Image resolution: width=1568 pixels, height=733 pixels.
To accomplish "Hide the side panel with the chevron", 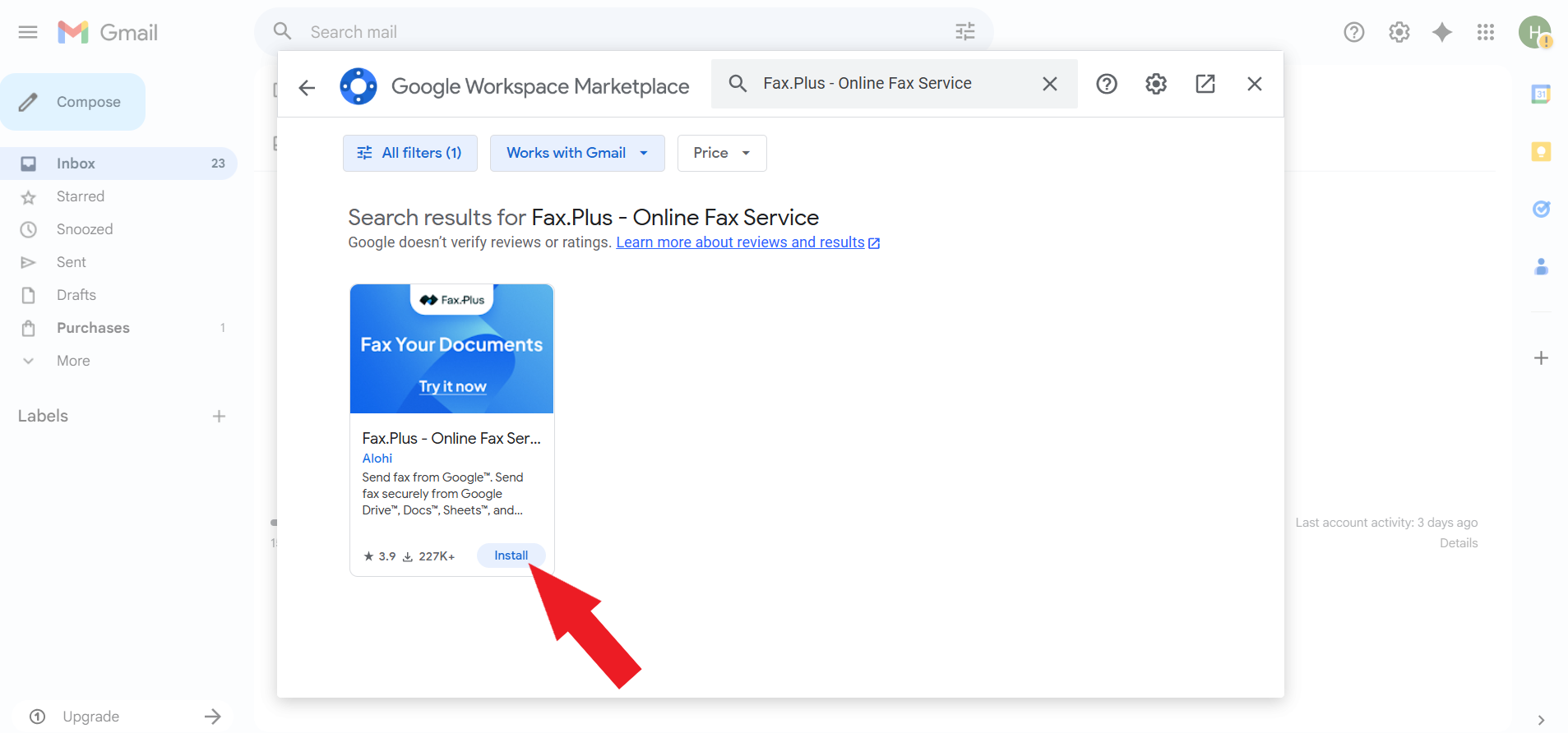I will 1541,720.
